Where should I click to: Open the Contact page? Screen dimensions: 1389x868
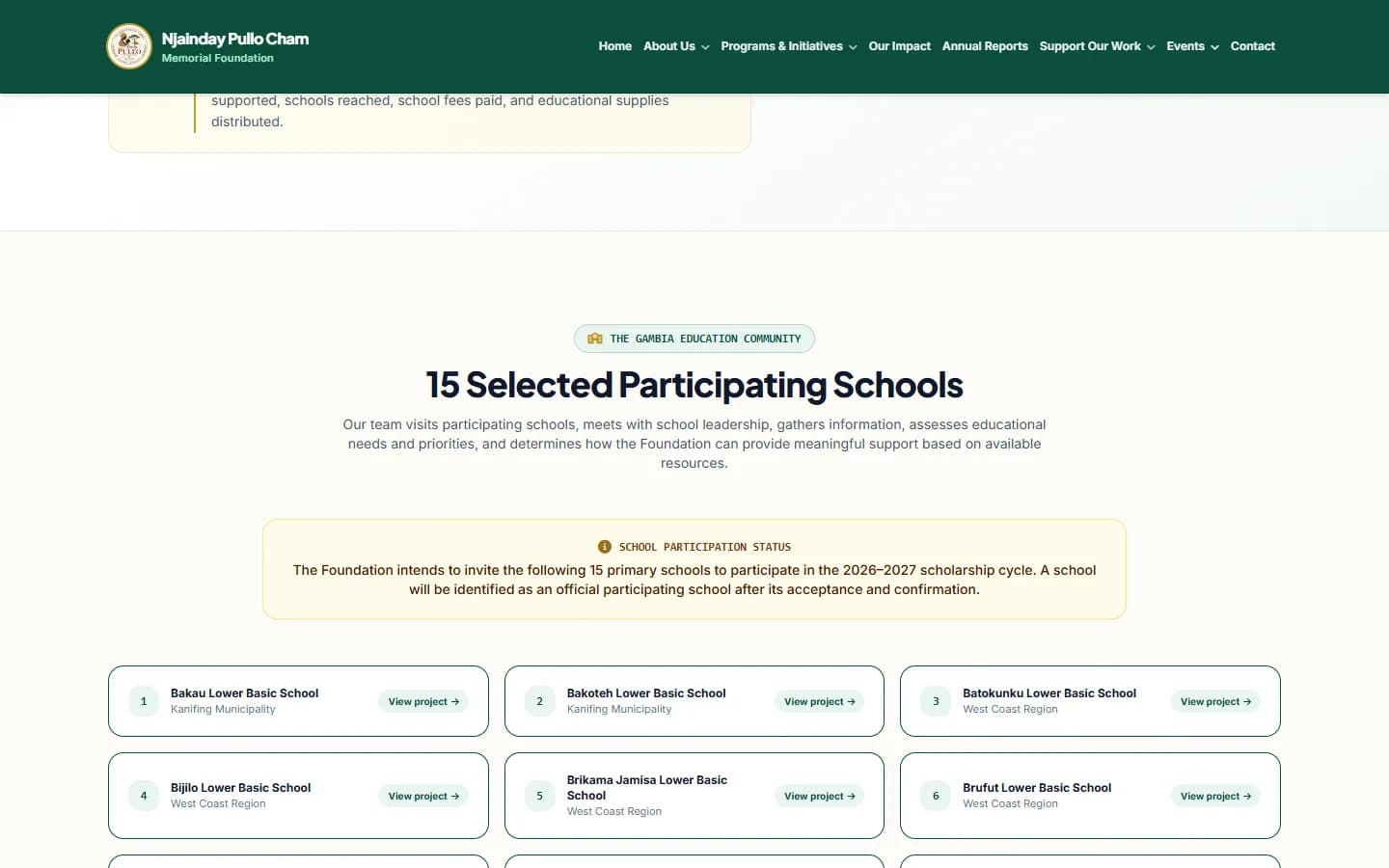(1252, 46)
